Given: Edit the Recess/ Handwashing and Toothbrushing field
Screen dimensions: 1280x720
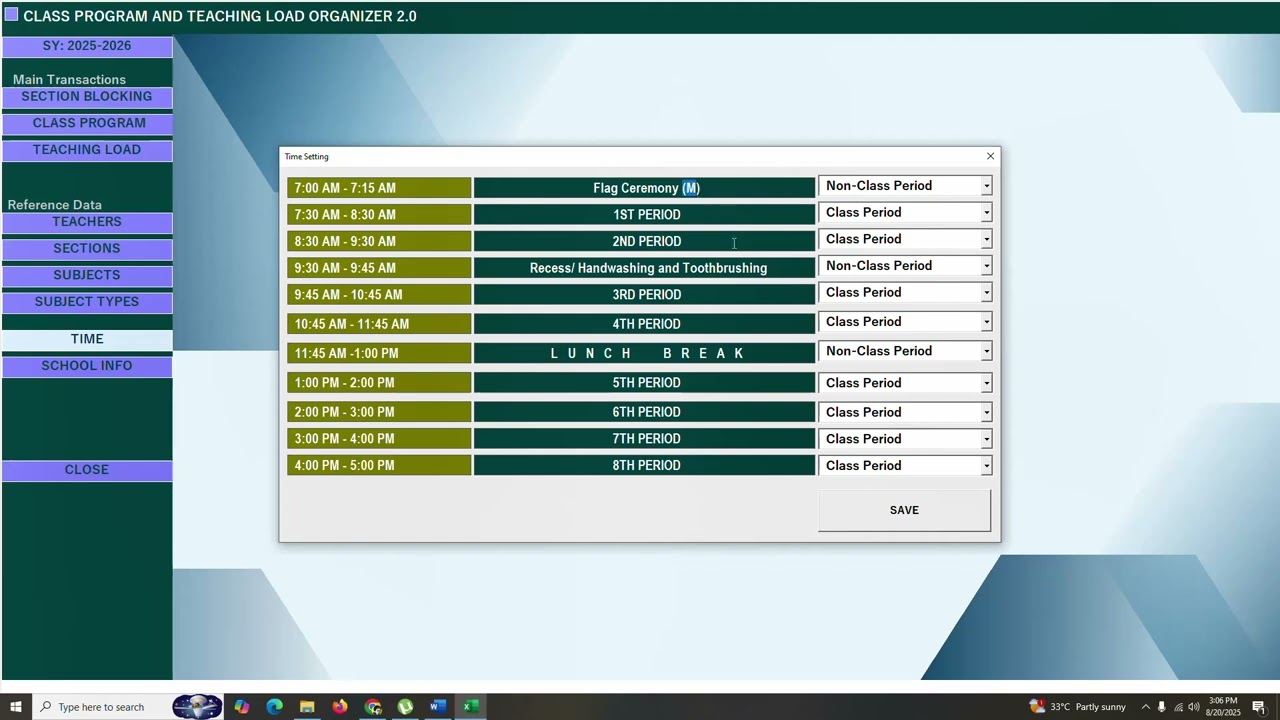Looking at the screenshot, I should tap(644, 268).
